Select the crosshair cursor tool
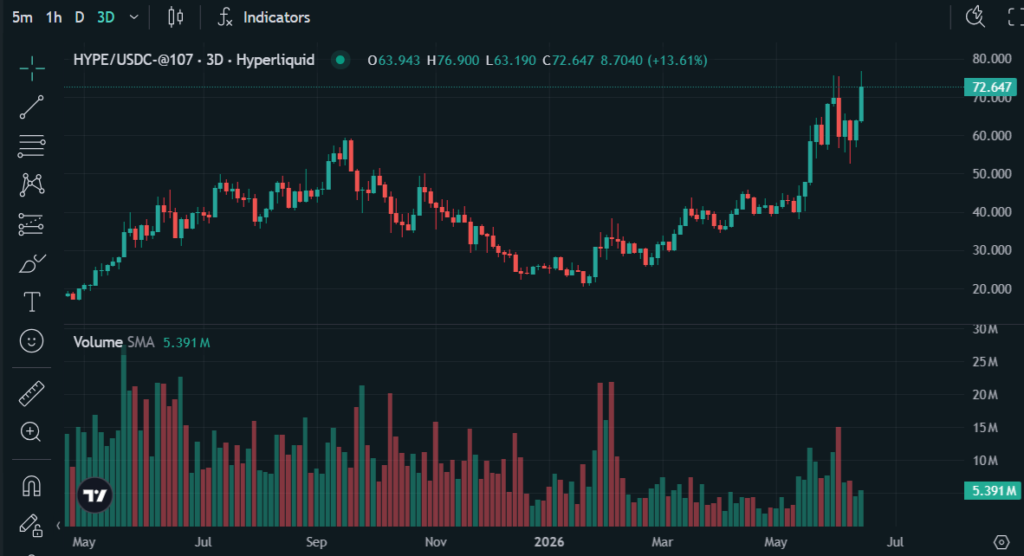 pos(31,68)
